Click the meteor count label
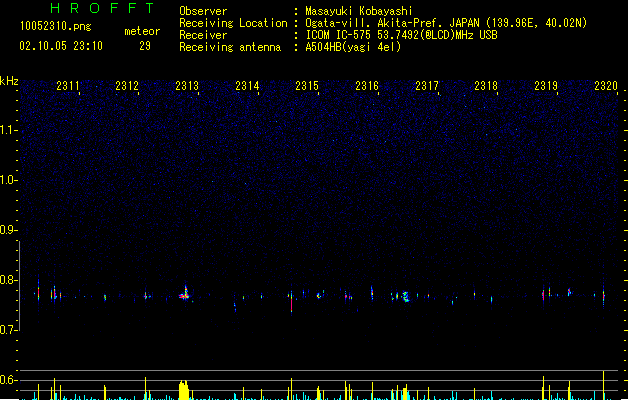This screenshot has width=629, height=400. pos(142,31)
